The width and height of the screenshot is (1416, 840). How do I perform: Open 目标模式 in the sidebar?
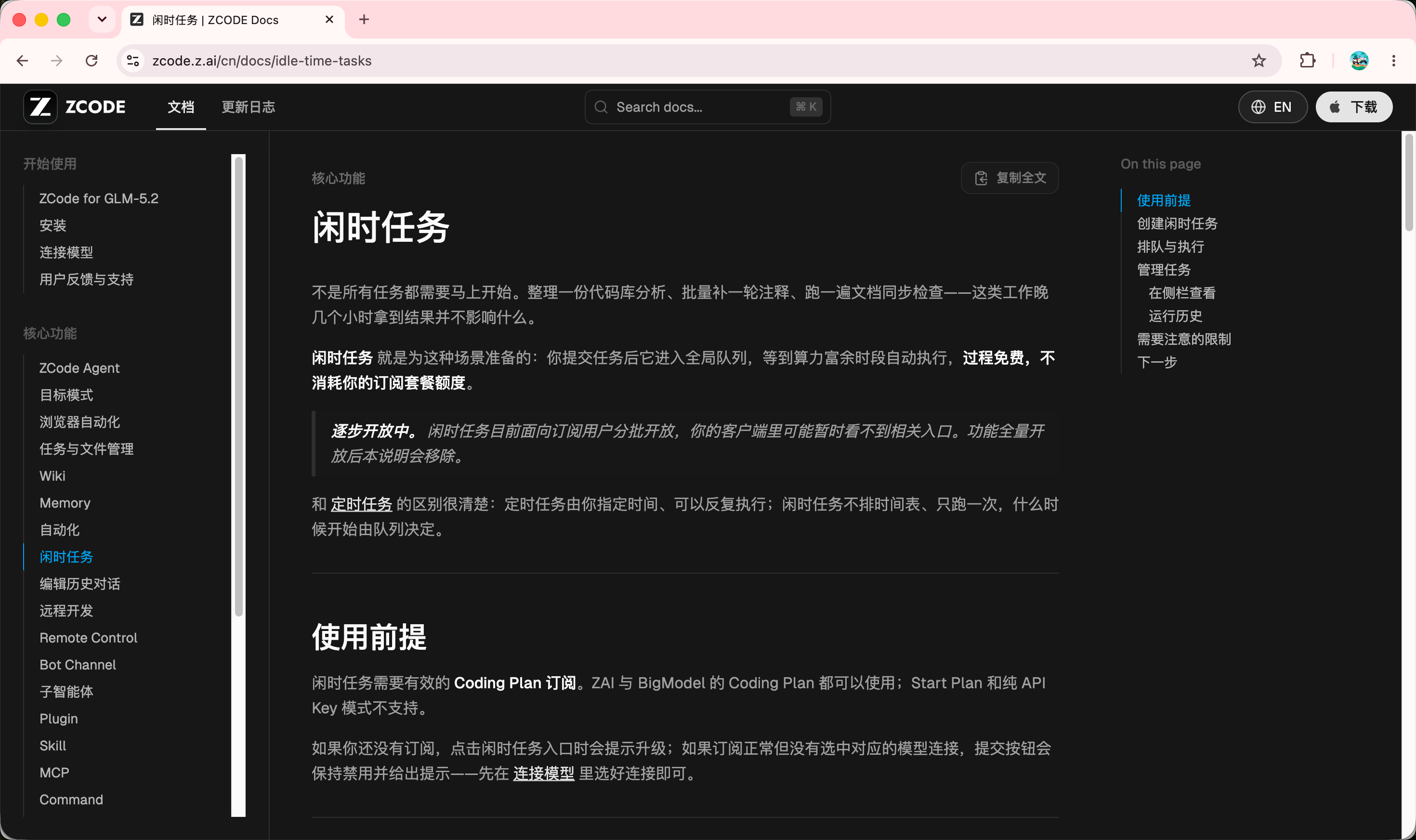click(x=66, y=395)
